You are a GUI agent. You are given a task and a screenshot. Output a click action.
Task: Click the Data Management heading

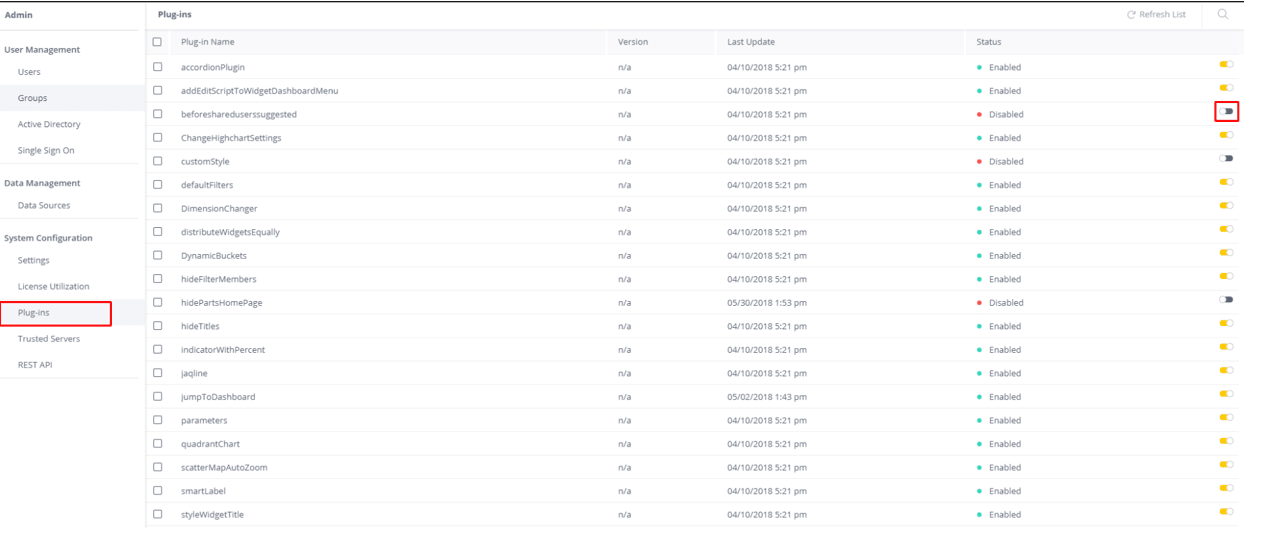pyautogui.click(x=42, y=183)
